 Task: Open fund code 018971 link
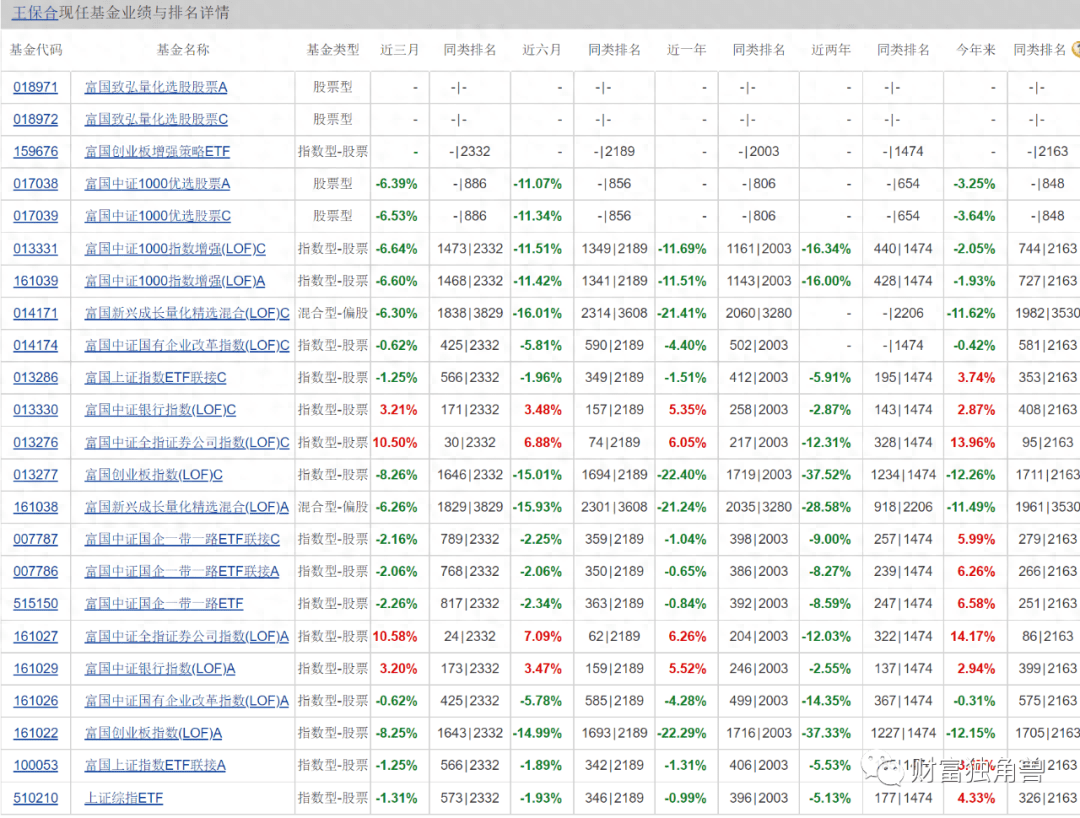(x=36, y=88)
